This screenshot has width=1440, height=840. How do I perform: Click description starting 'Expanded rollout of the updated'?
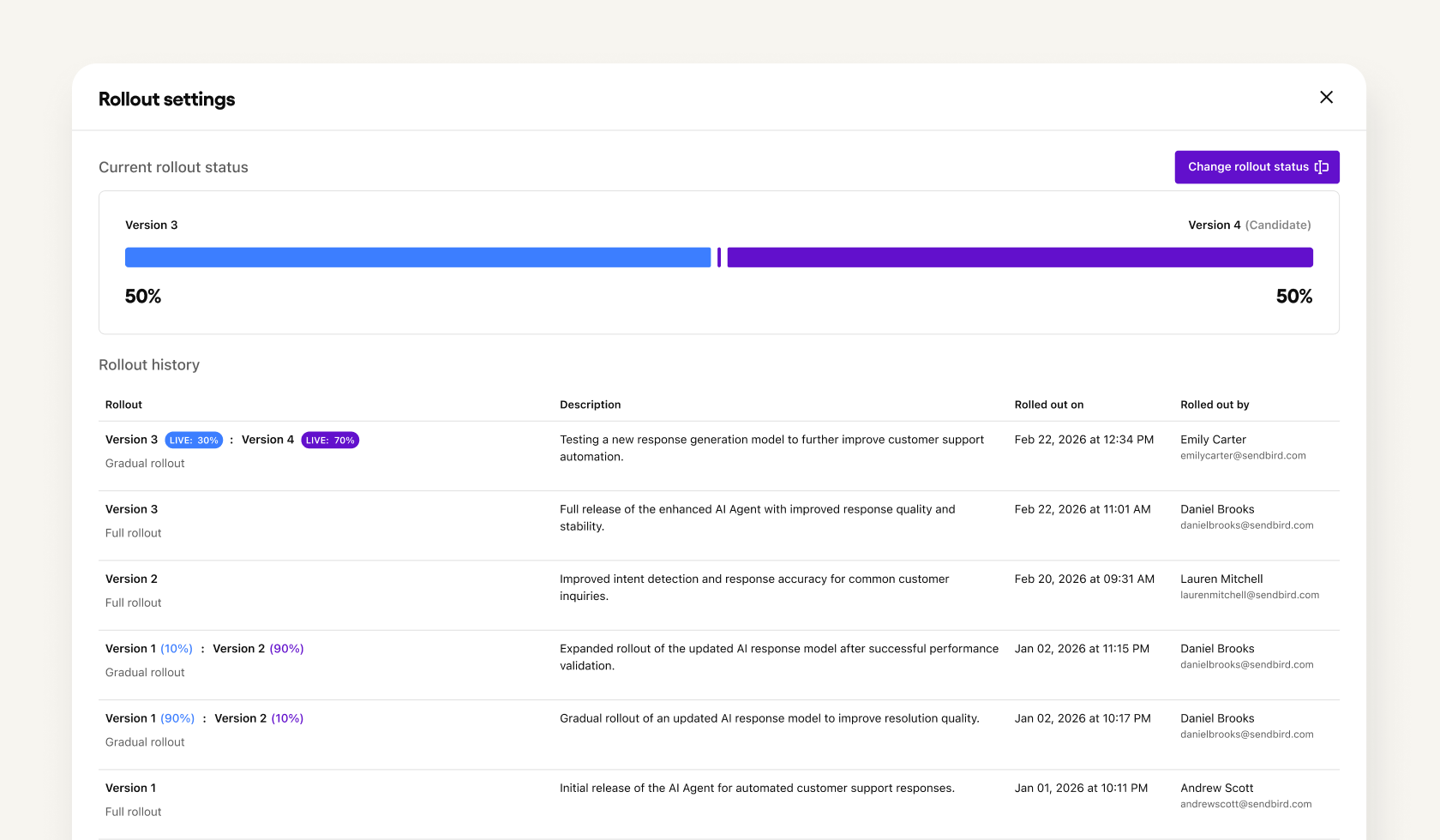(779, 657)
